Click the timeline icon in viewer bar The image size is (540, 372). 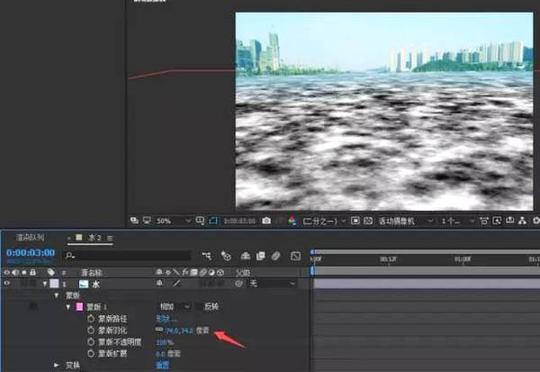point(510,220)
